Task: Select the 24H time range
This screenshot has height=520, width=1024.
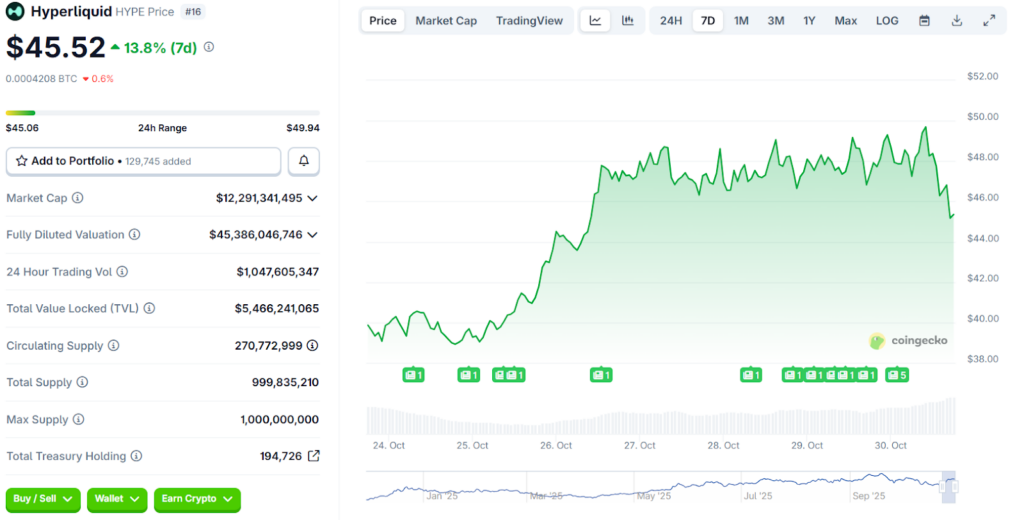Action: coord(671,21)
